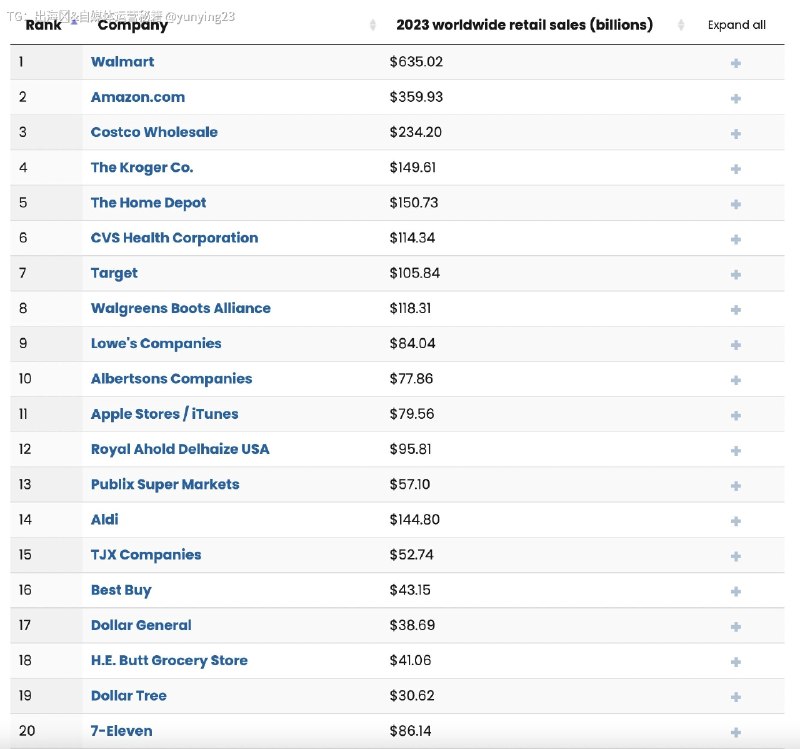Open H.E. Butt Grocery Store link
800x749 pixels.
(x=169, y=660)
